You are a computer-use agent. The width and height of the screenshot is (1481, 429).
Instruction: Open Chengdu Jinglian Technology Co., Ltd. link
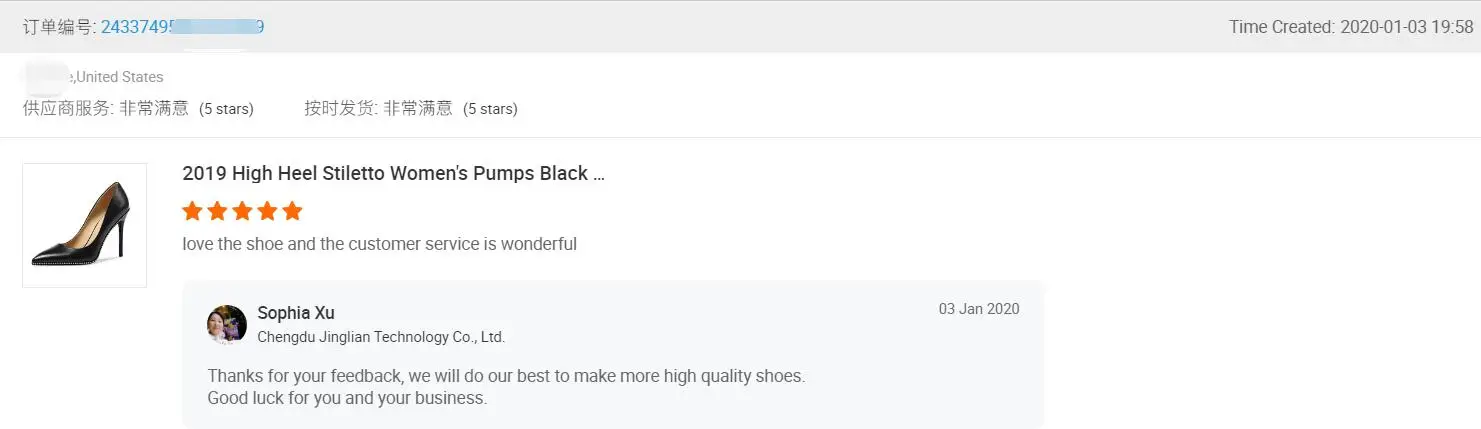tap(381, 337)
